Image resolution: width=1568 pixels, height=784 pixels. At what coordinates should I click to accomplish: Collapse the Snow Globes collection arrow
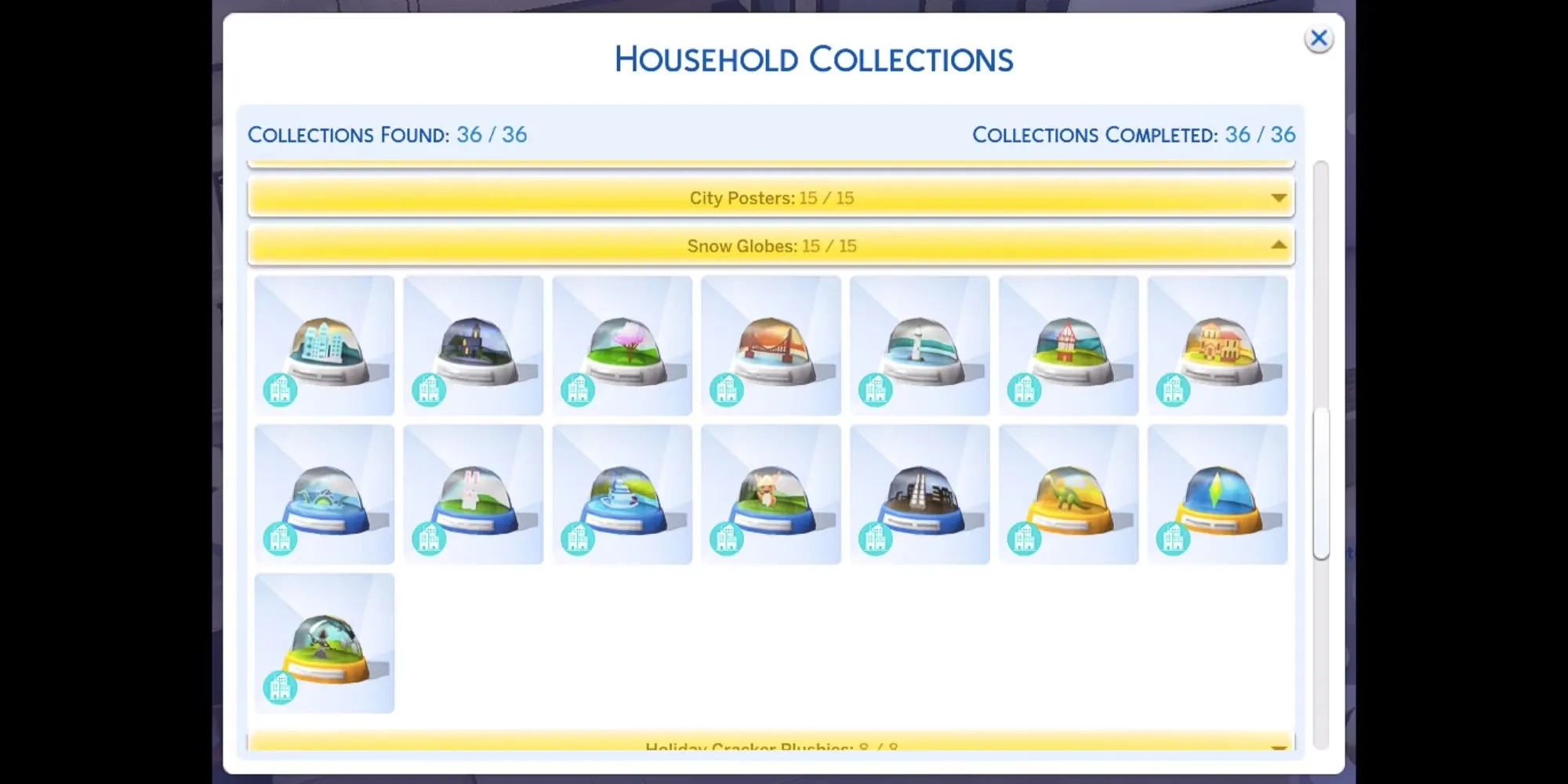tap(1278, 245)
